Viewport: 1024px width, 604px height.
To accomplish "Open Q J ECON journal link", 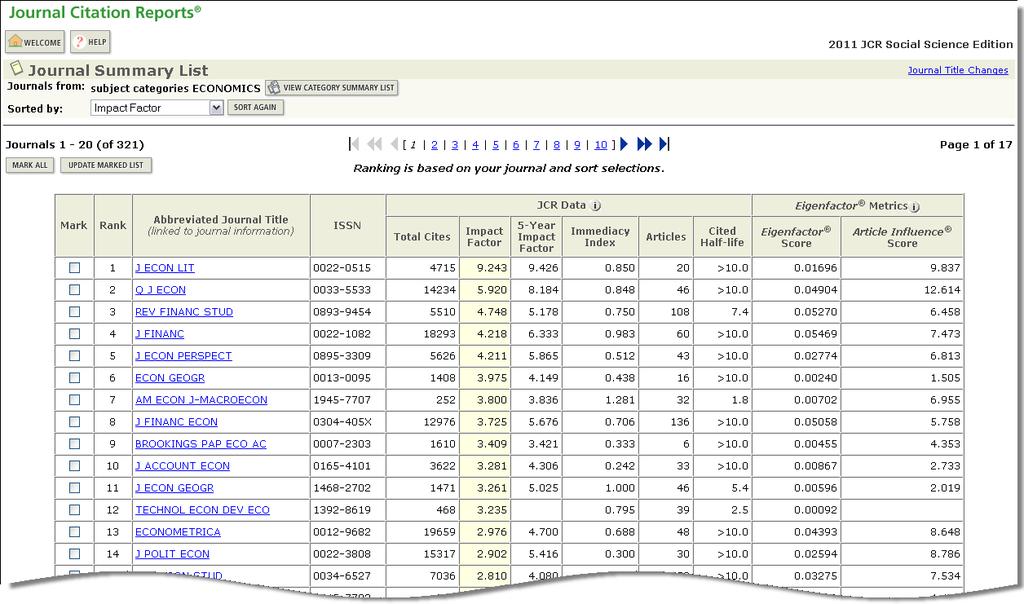I will (160, 290).
